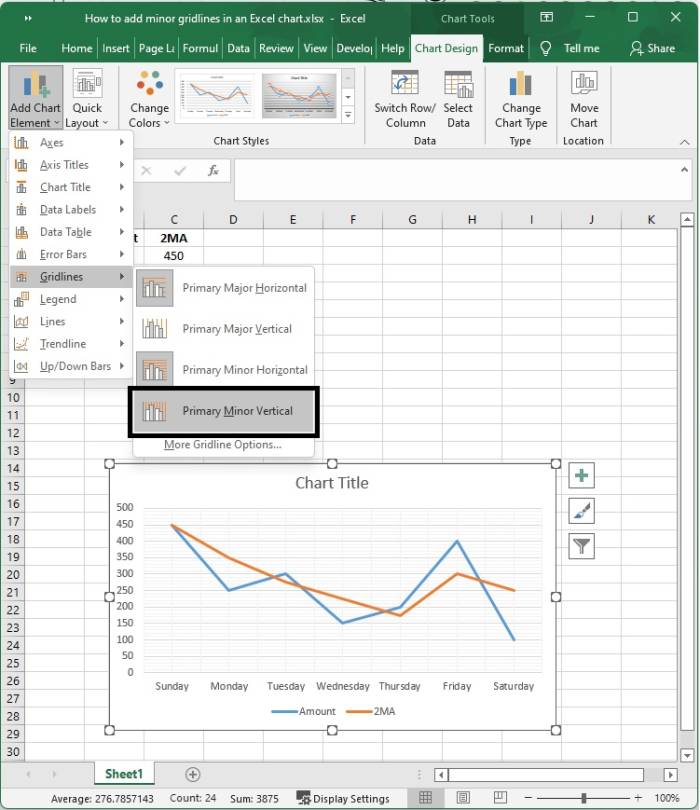700x810 pixels.
Task: Expand the chart styles gallery with More arrow
Action: coord(349,115)
